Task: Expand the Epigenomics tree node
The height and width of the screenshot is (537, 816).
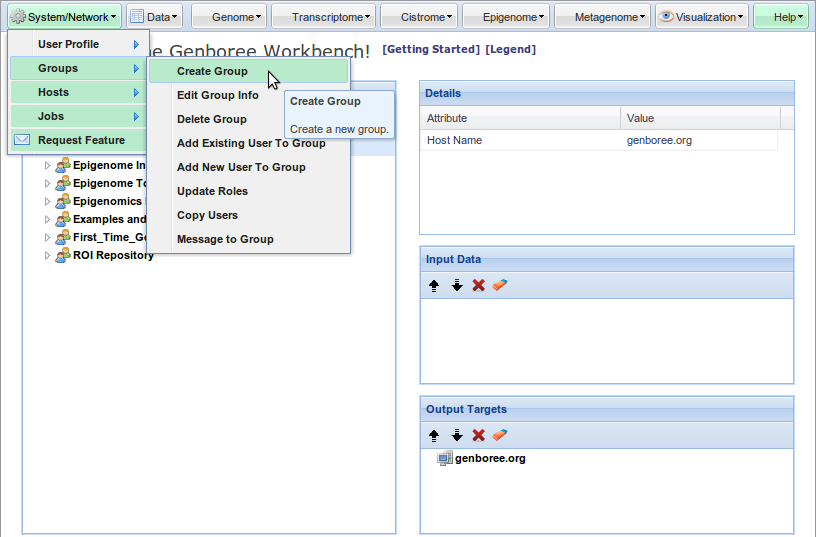Action: pos(46,201)
